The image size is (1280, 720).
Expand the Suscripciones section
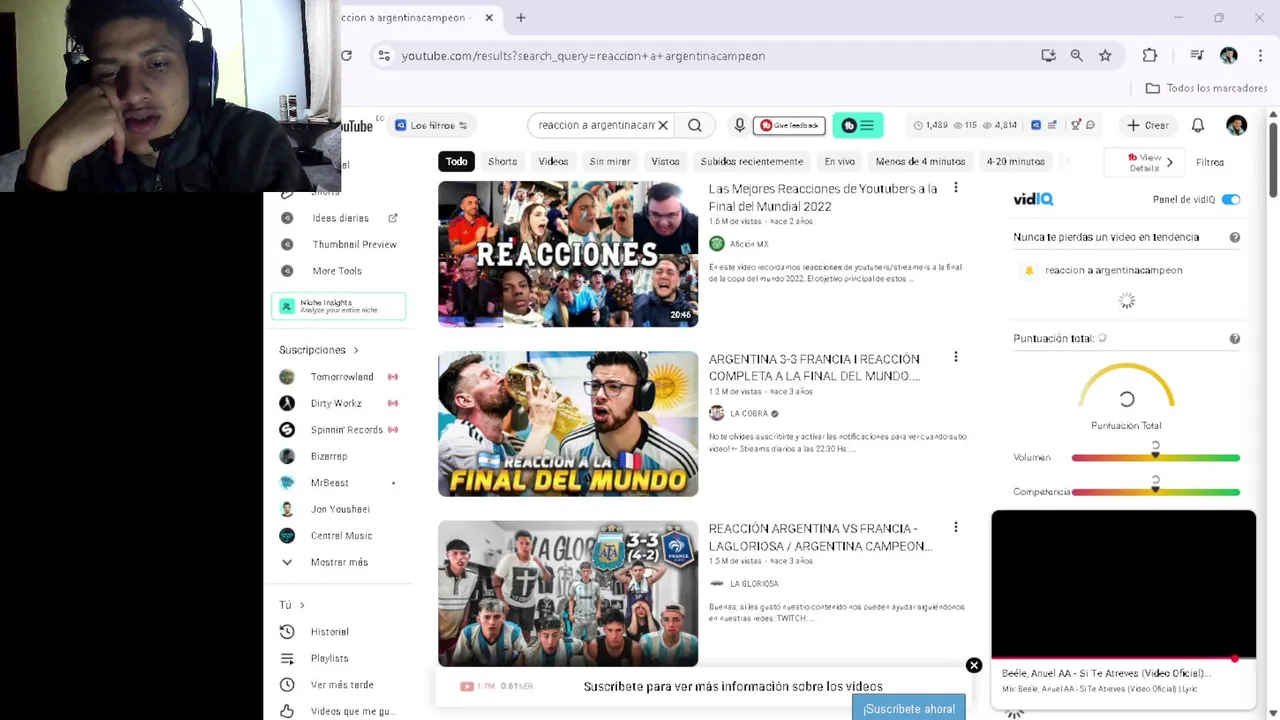[319, 350]
